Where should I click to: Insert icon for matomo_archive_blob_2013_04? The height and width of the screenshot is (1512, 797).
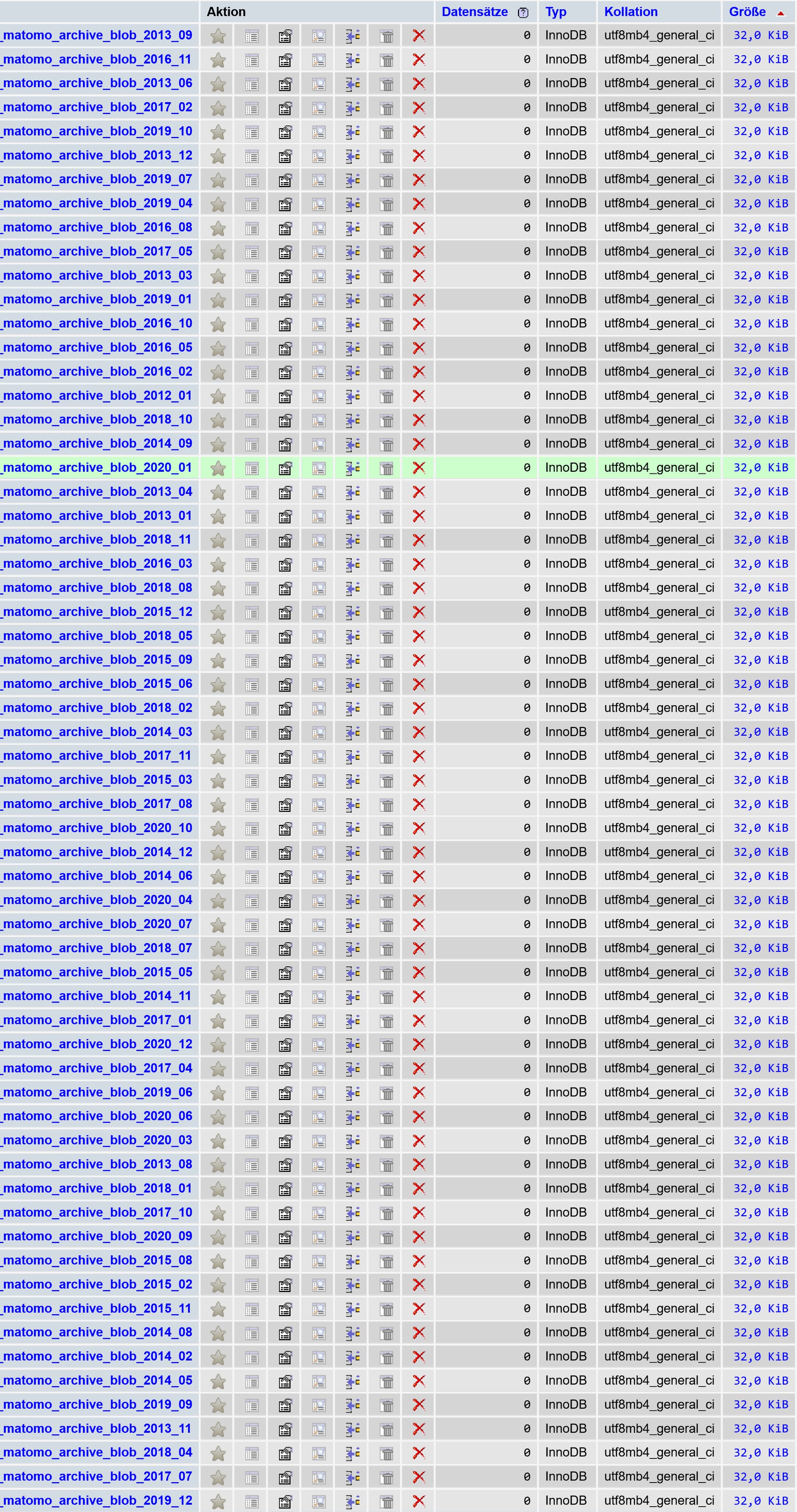pyautogui.click(x=352, y=493)
